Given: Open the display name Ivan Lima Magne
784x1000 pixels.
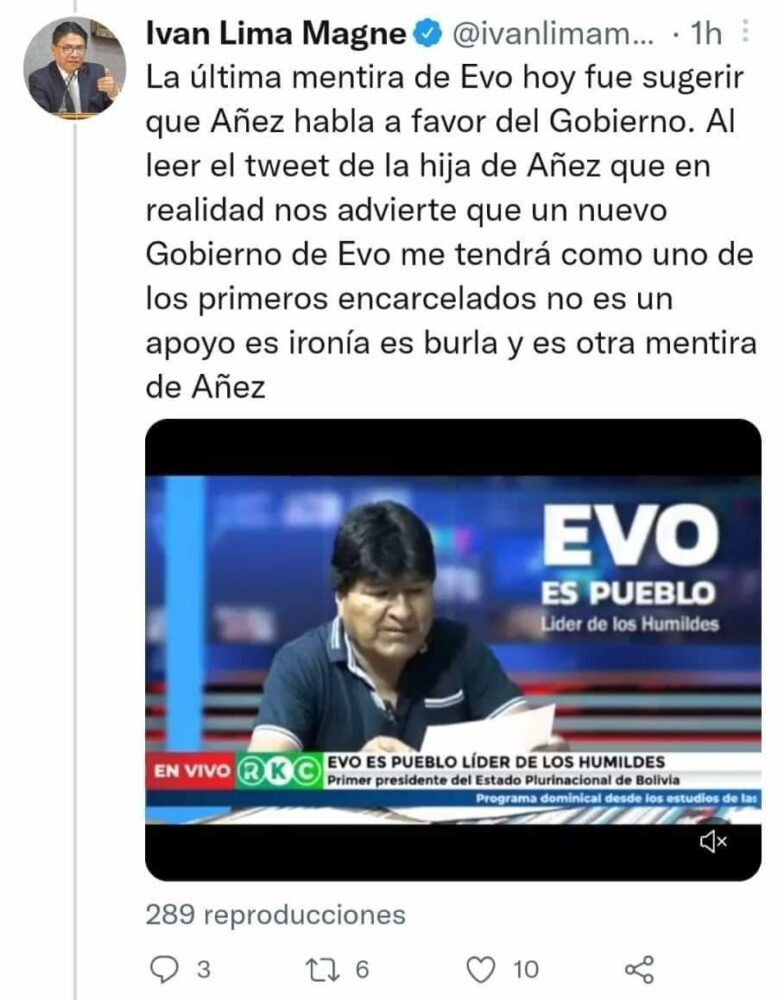Looking at the screenshot, I should click(276, 33).
